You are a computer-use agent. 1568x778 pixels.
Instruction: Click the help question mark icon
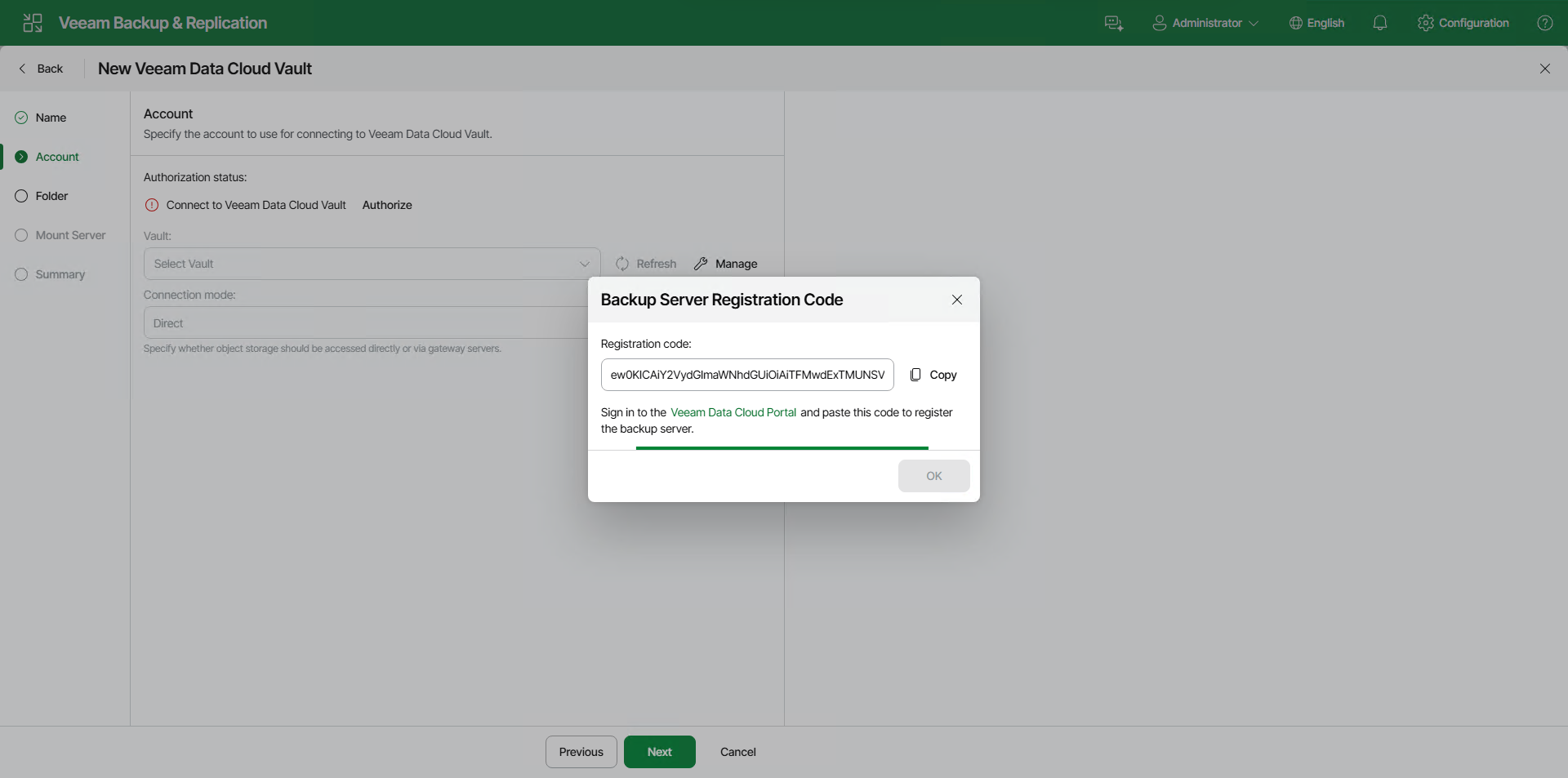coord(1544,23)
